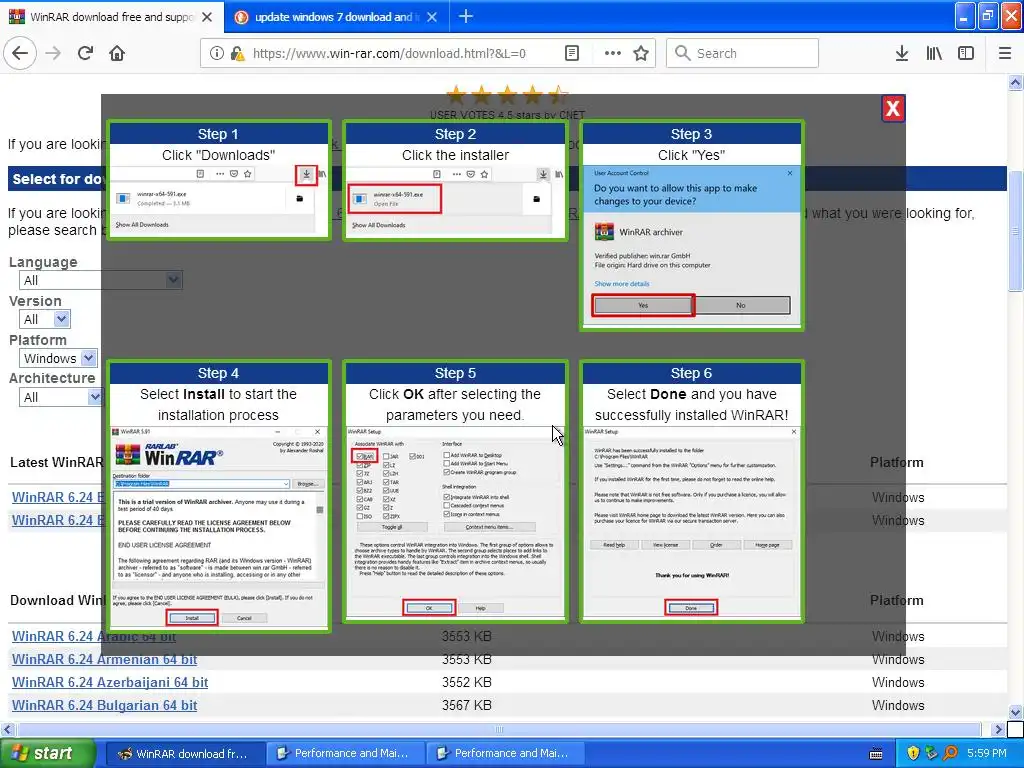The width and height of the screenshot is (1024, 768).
Task: Click the magnifier tray icon
Action: pyautogui.click(x=950, y=754)
